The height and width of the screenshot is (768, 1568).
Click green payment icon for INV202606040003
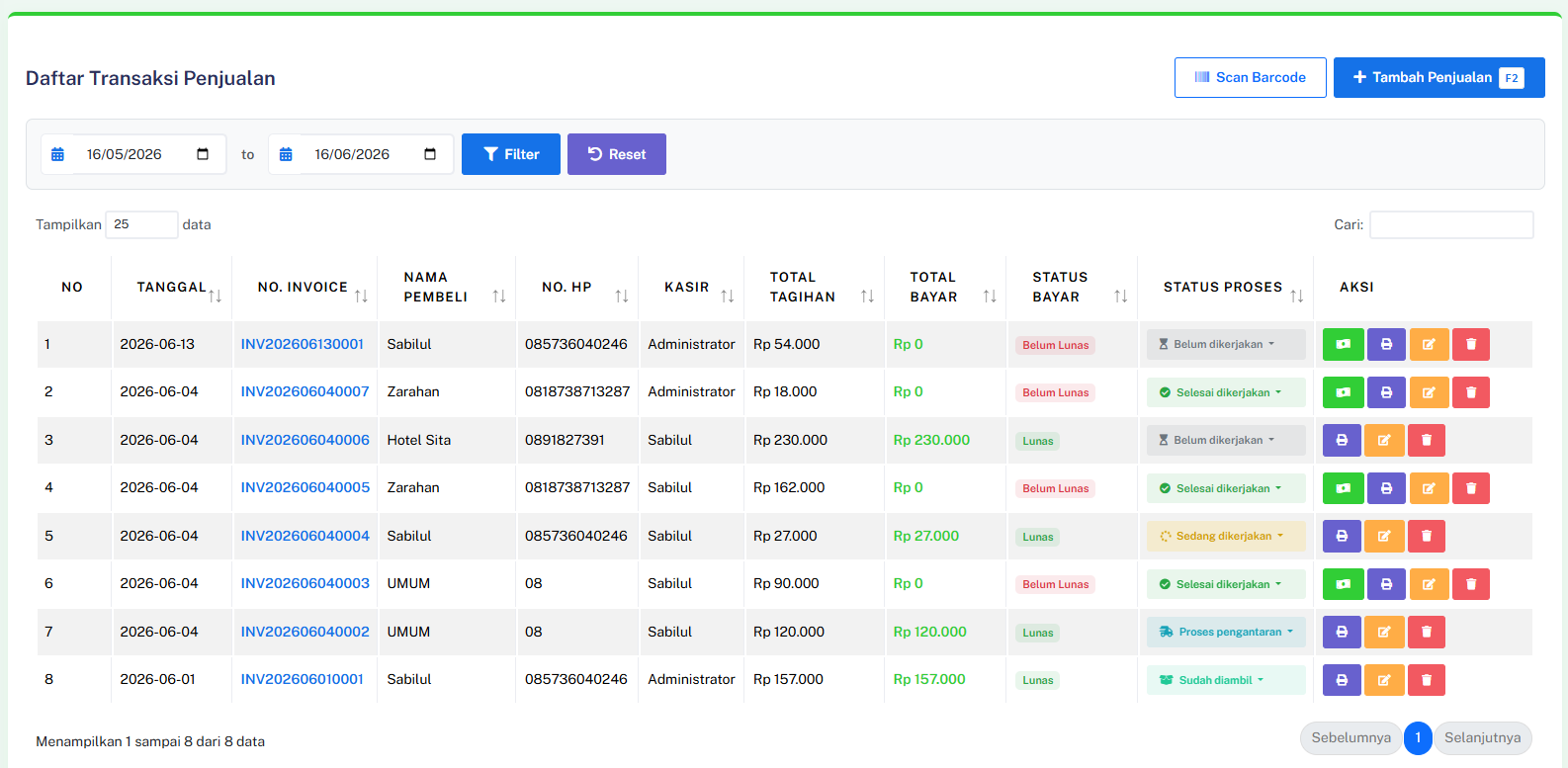tap(1343, 584)
